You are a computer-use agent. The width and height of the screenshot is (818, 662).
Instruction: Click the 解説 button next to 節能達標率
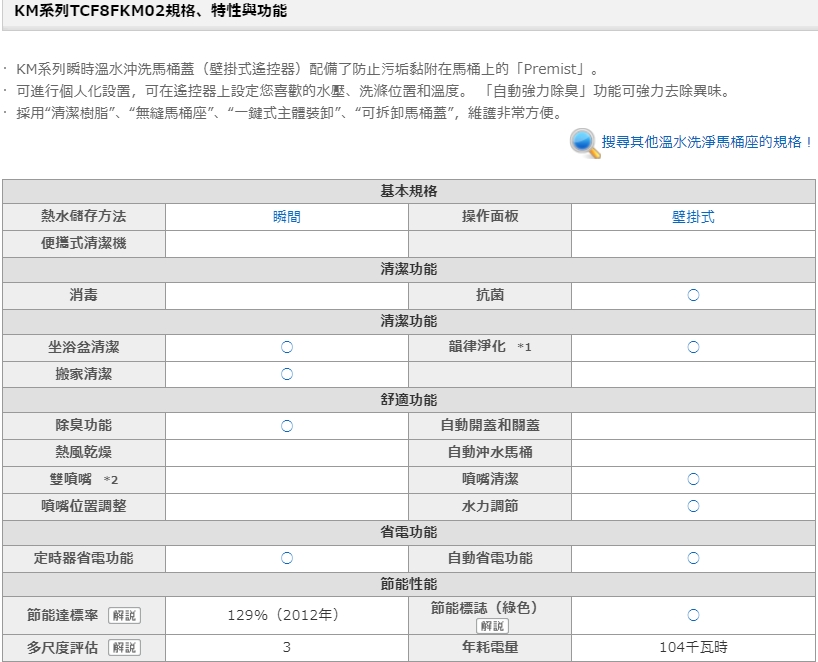tap(124, 615)
